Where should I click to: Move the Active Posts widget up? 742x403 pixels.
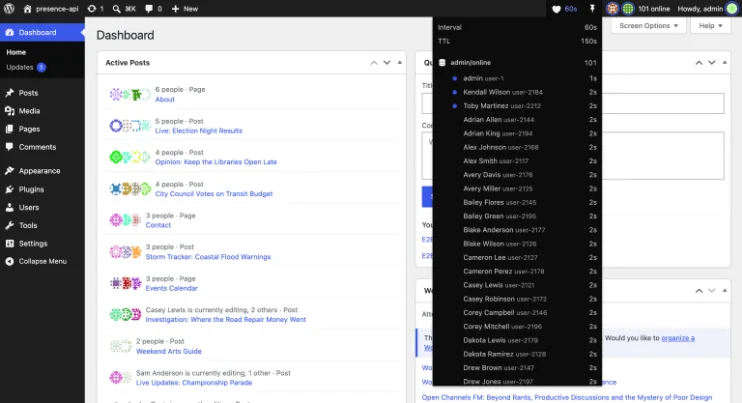pos(374,62)
